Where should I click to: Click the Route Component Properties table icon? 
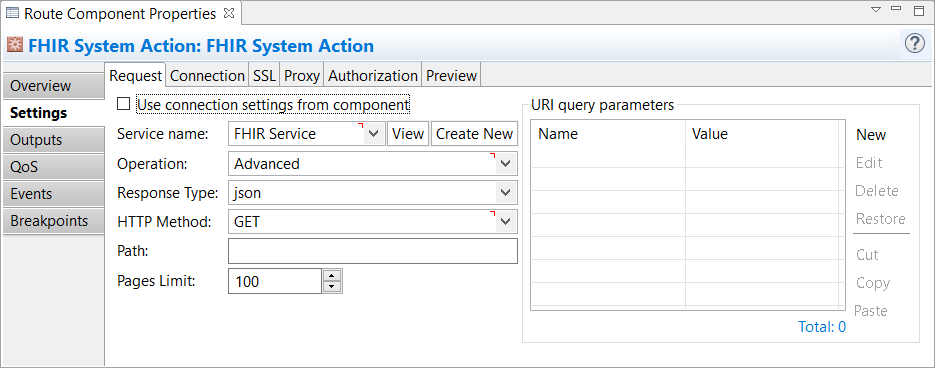[12, 13]
